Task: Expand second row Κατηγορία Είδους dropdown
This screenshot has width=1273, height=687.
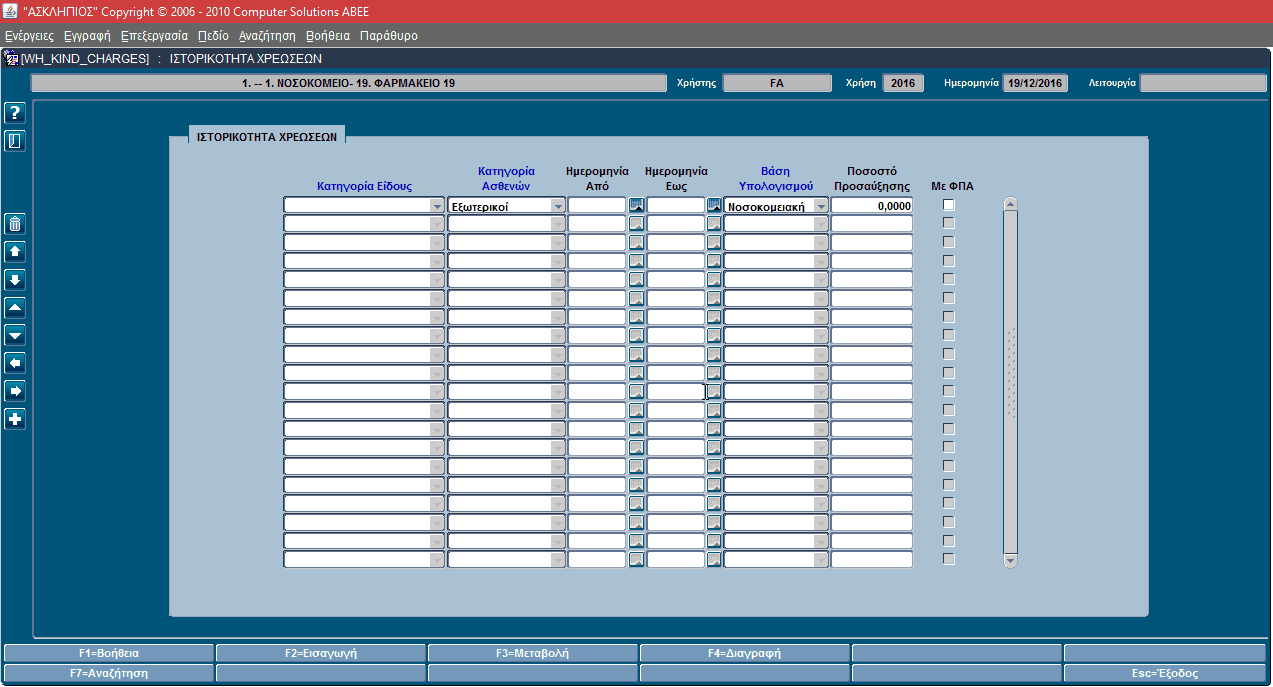Action: coord(436,224)
